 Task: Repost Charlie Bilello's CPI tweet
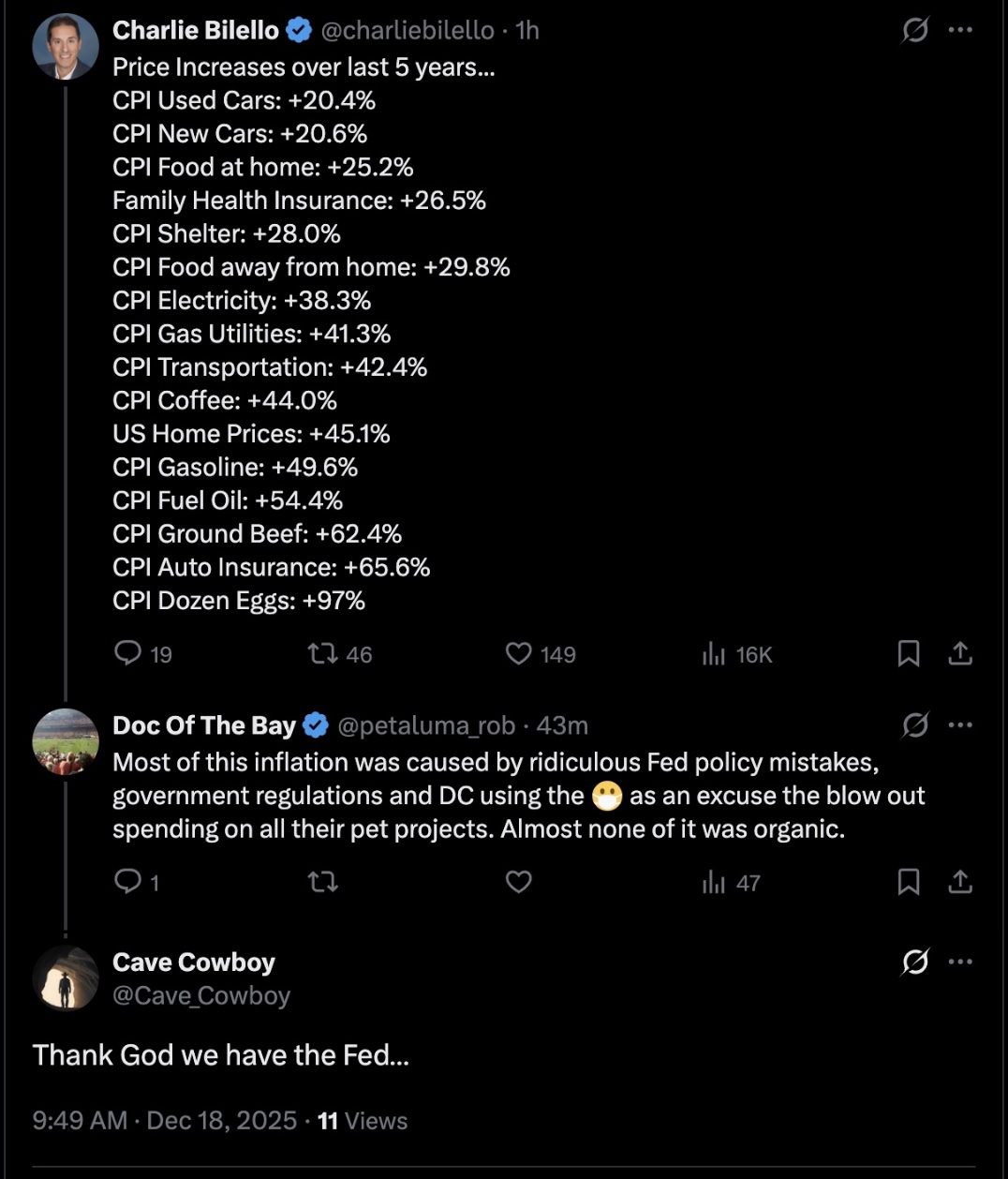[323, 653]
